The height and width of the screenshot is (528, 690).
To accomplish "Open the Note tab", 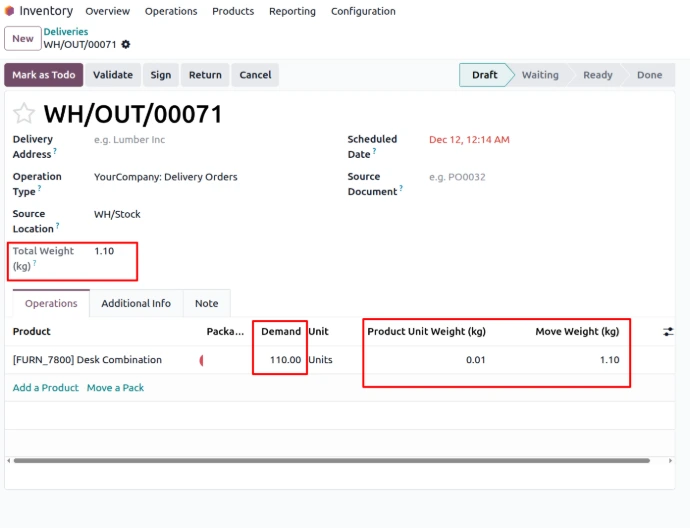I will tap(206, 303).
